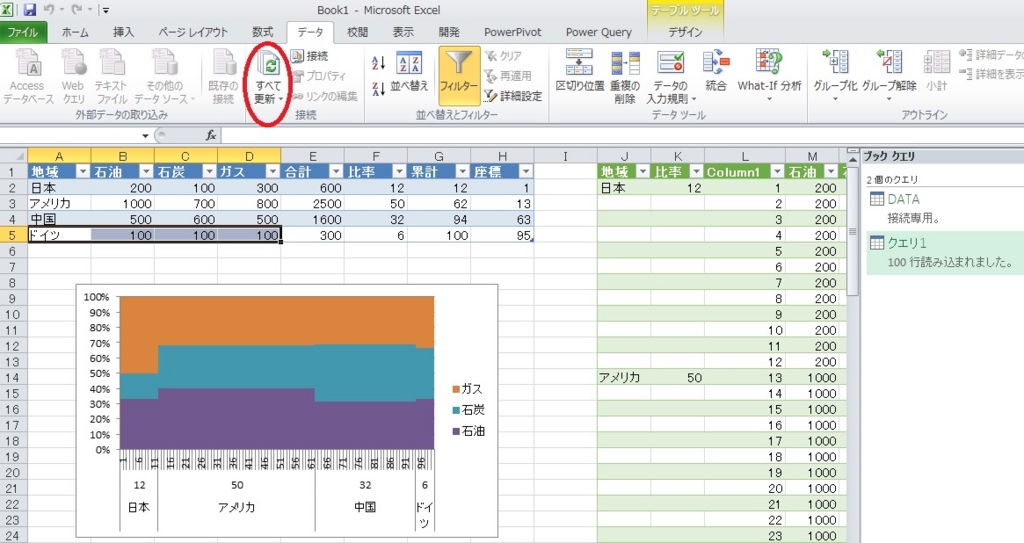Open filter dropdown for 累計 column

tap(463, 172)
